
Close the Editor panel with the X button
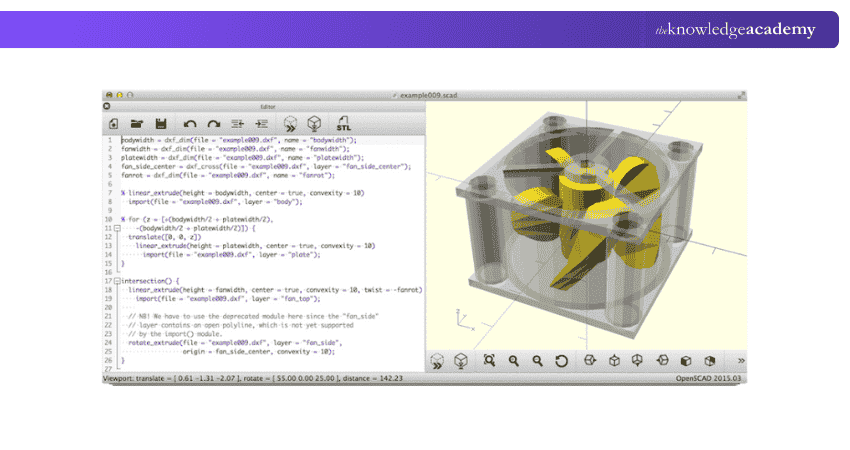click(x=107, y=105)
